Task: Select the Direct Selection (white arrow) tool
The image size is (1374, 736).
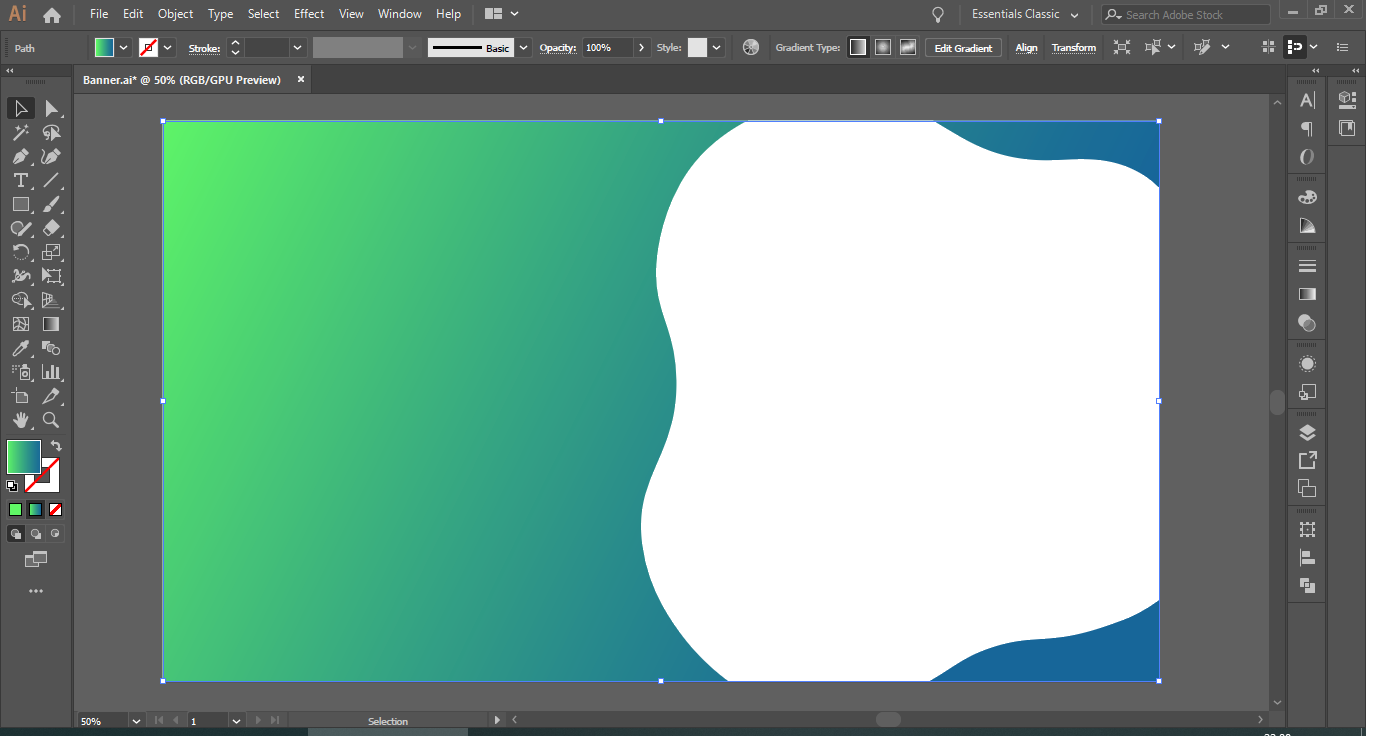Action: pyautogui.click(x=52, y=108)
